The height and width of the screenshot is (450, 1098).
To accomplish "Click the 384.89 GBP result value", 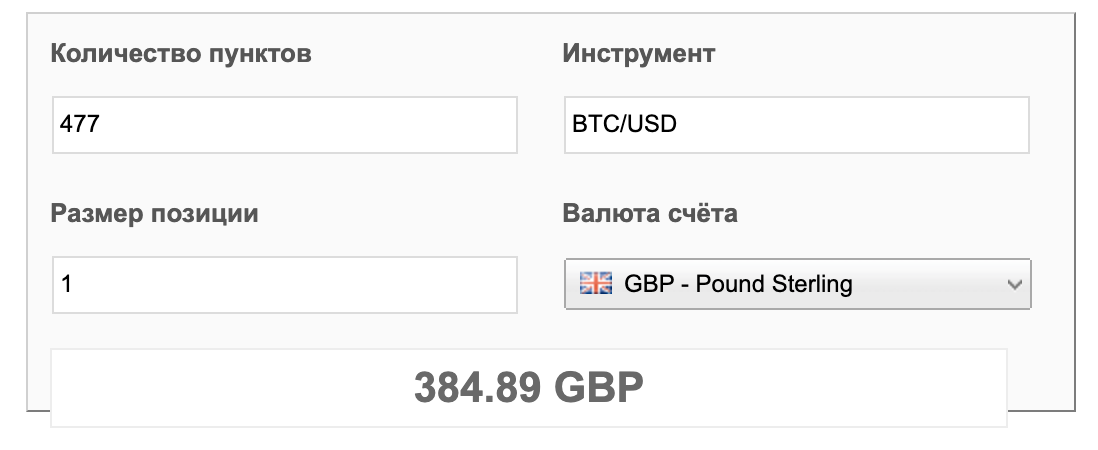I will click(528, 387).
